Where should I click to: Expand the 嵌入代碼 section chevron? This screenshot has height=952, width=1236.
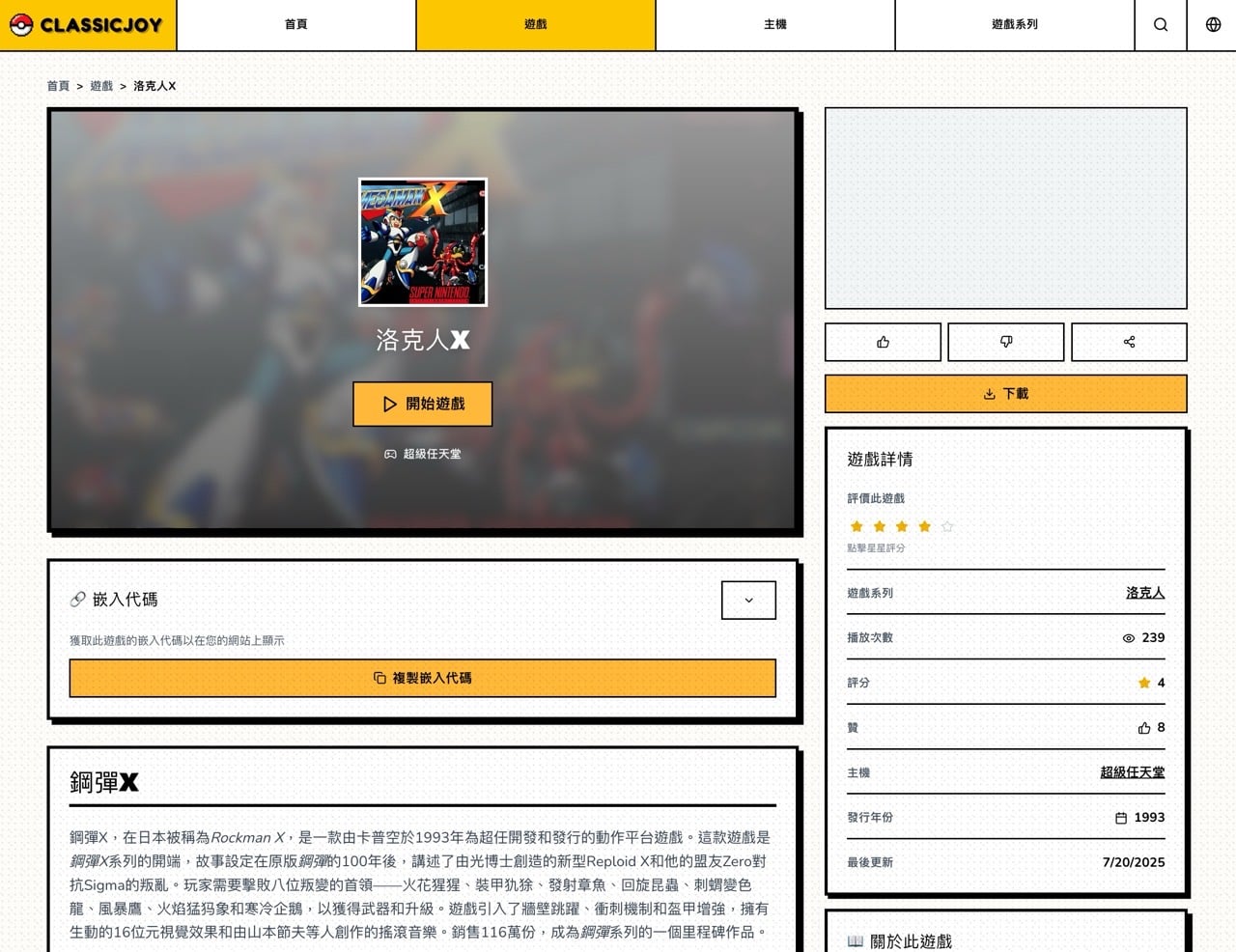point(748,600)
